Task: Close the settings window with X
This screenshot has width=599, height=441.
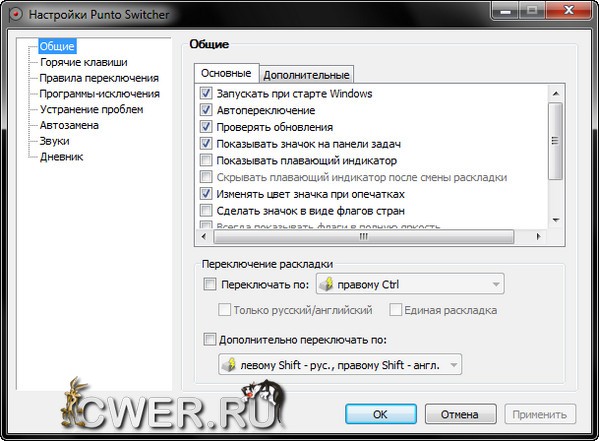Action: (x=569, y=11)
